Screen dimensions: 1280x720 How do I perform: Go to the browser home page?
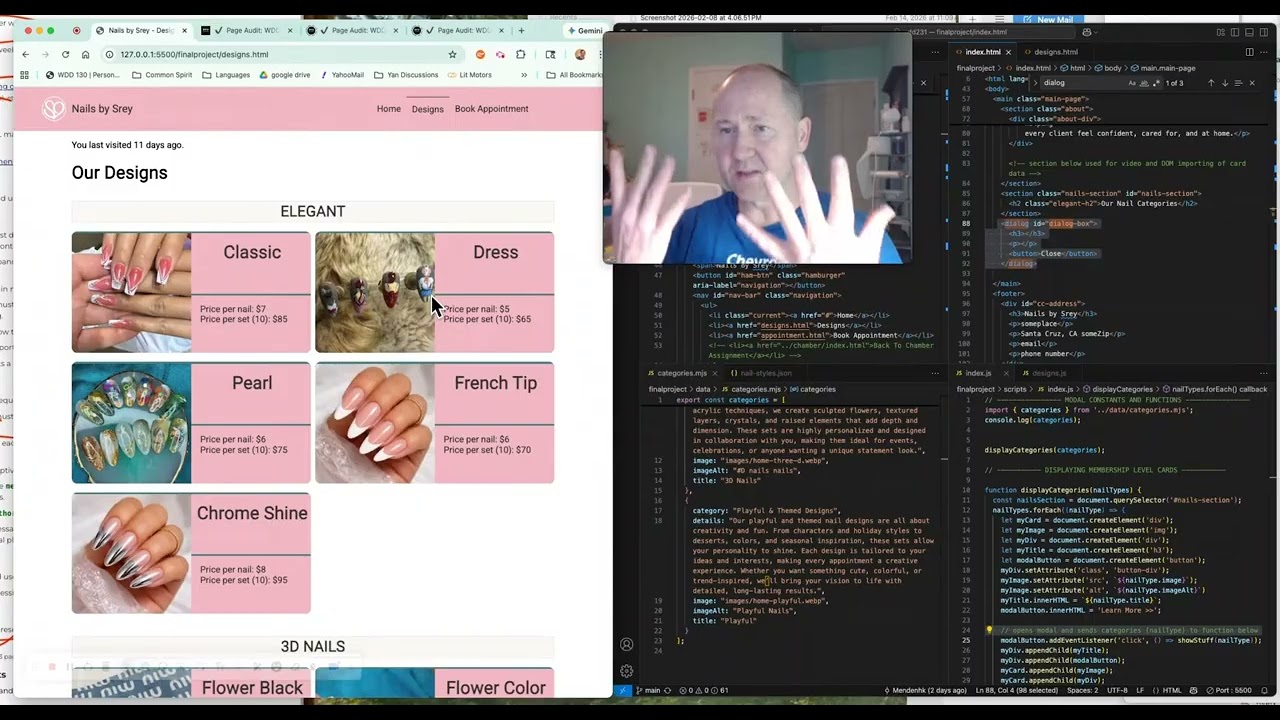tap(85, 54)
